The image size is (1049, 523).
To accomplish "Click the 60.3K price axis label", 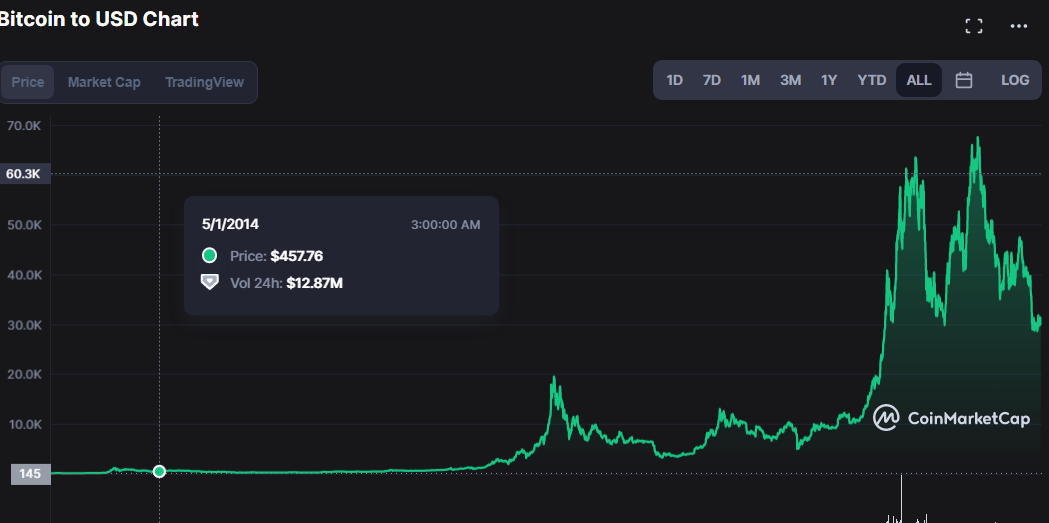I will 25,174.
